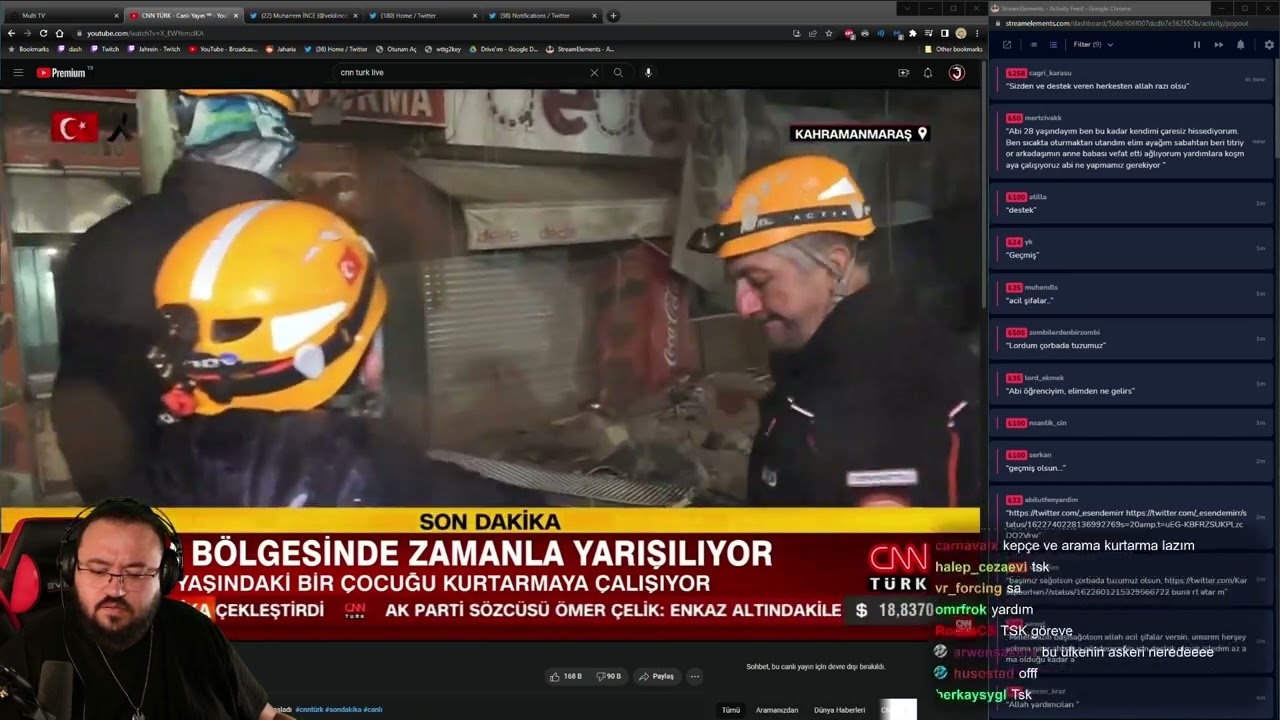Select mertcivakk donation message

1132,141
